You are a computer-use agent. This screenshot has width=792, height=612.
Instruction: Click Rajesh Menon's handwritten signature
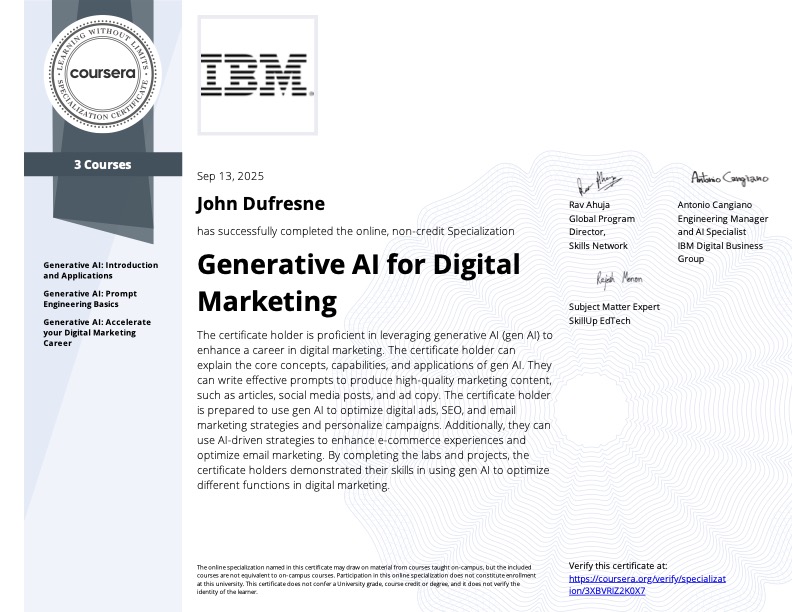tap(619, 279)
